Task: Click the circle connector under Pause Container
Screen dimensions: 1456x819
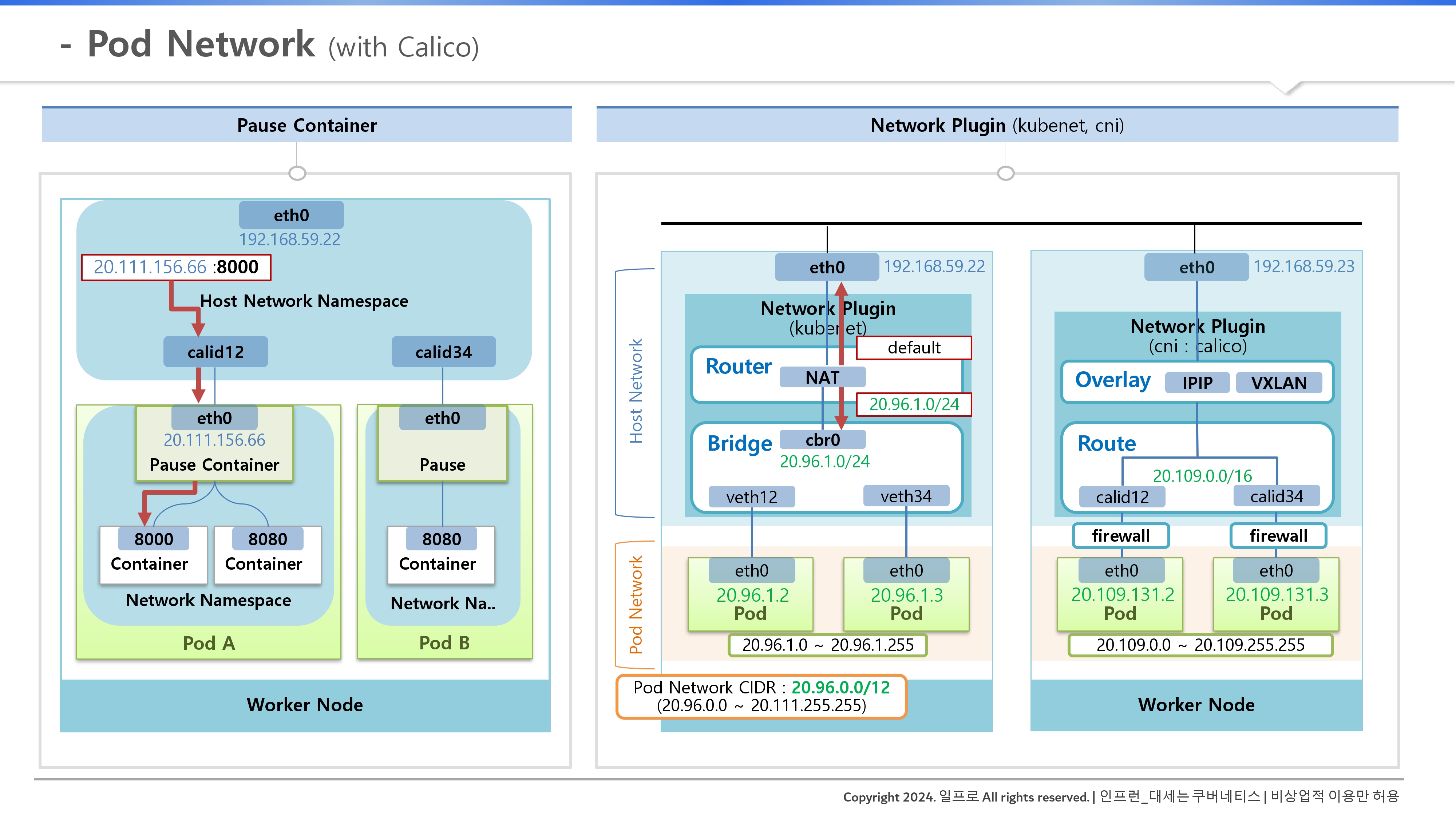Action: (x=297, y=173)
